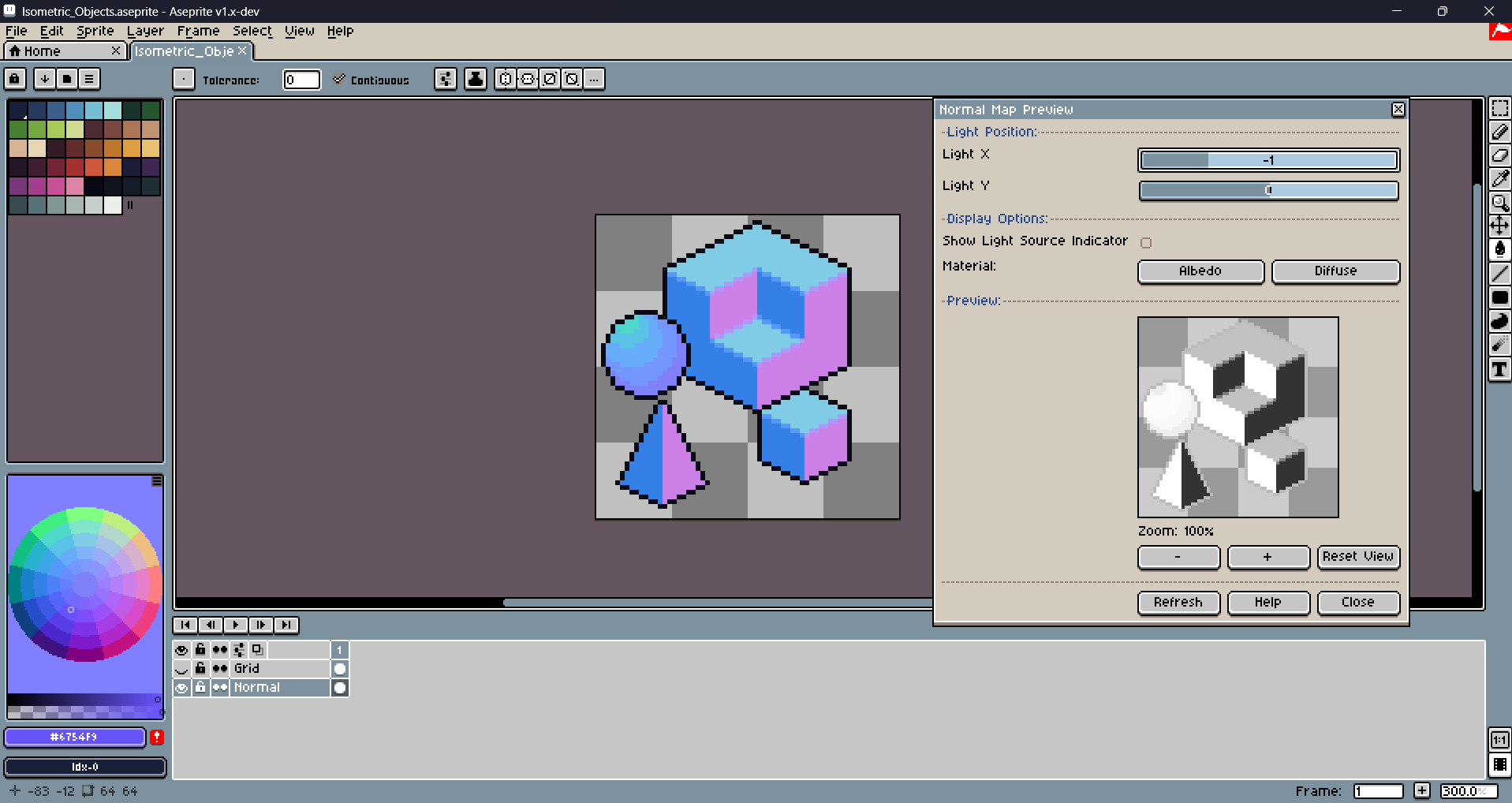Image resolution: width=1512 pixels, height=803 pixels.
Task: Click the timeline settings sliders icon
Action: (x=239, y=650)
